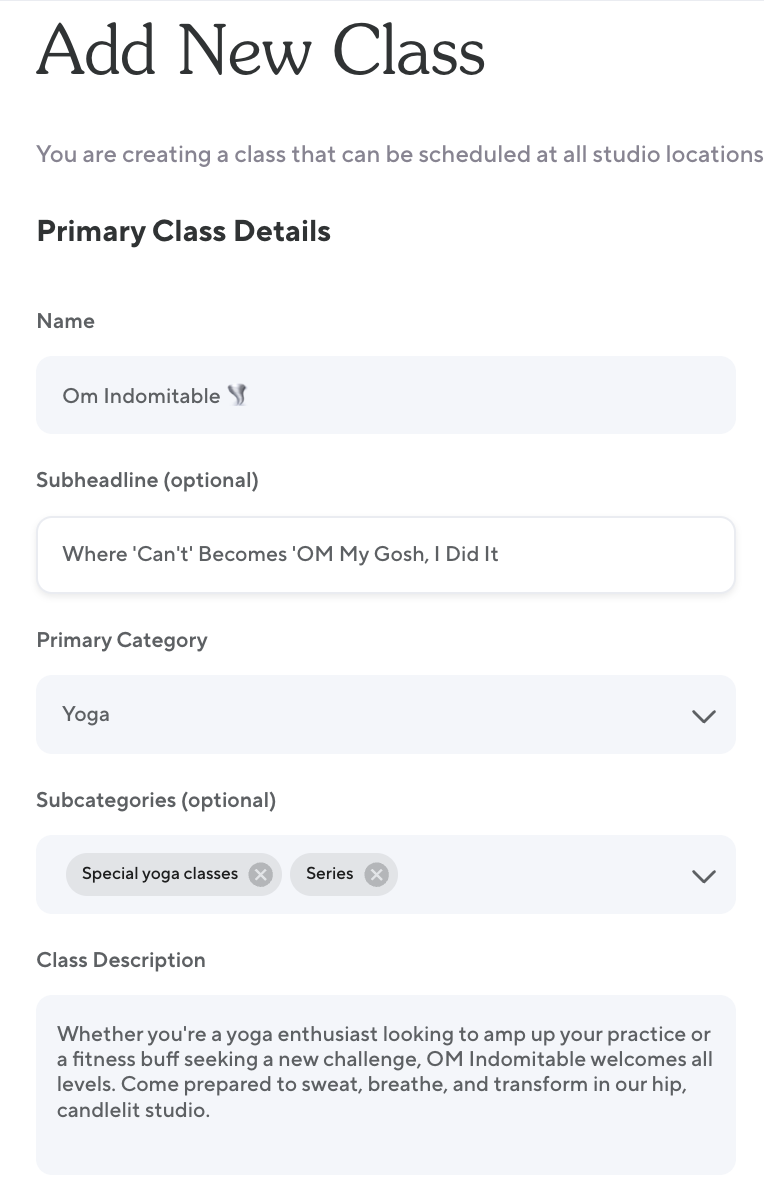Click the 'Name' field label

point(66,321)
